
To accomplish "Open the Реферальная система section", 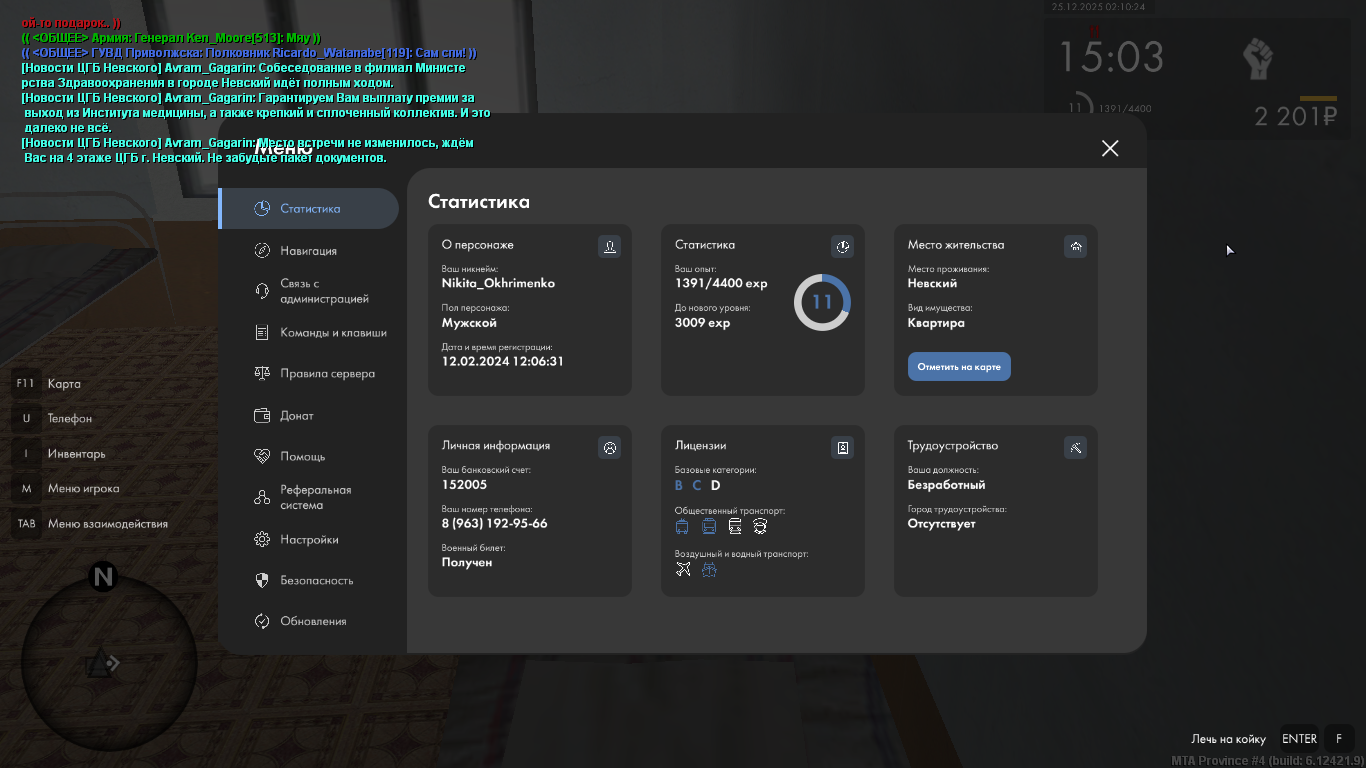I will (303, 498).
